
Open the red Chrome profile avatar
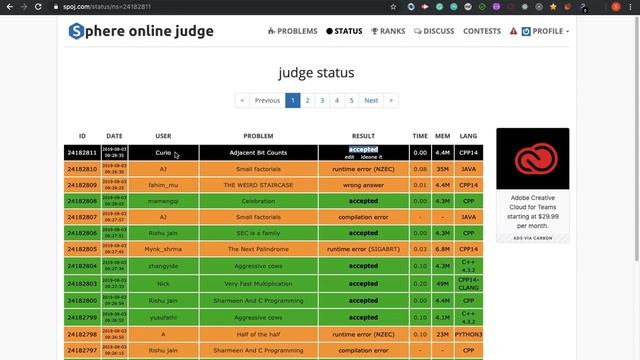[x=616, y=7]
